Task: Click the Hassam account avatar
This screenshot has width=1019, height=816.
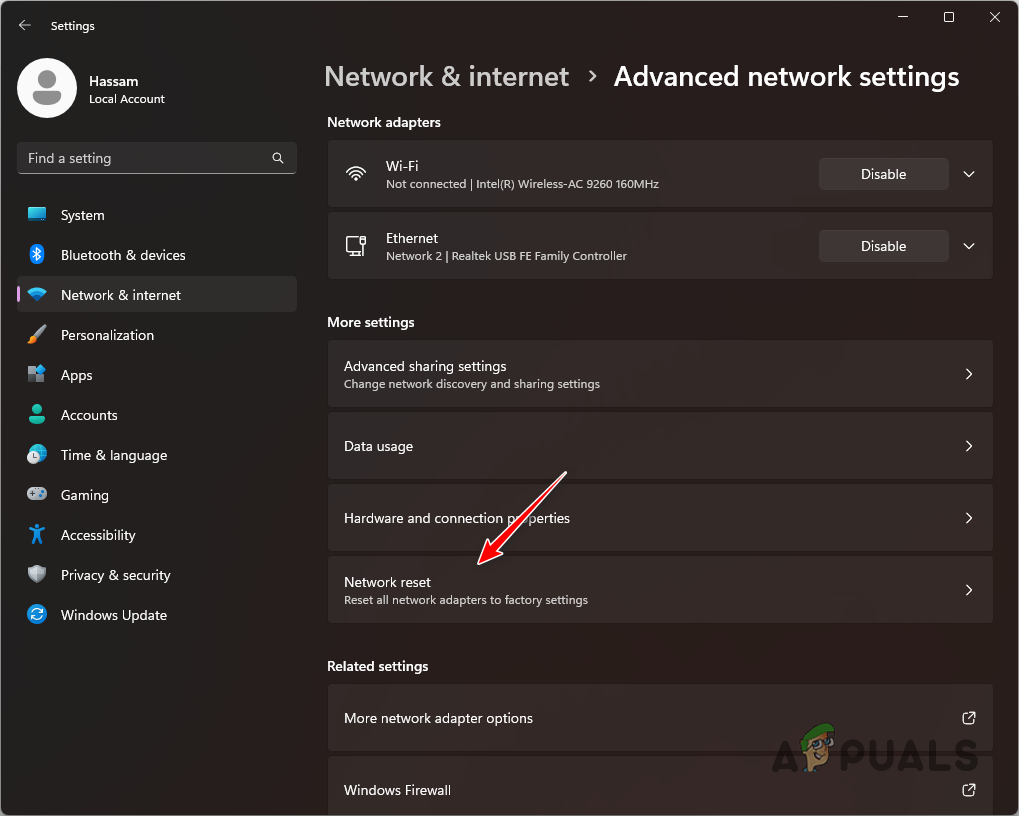Action: pyautogui.click(x=46, y=88)
